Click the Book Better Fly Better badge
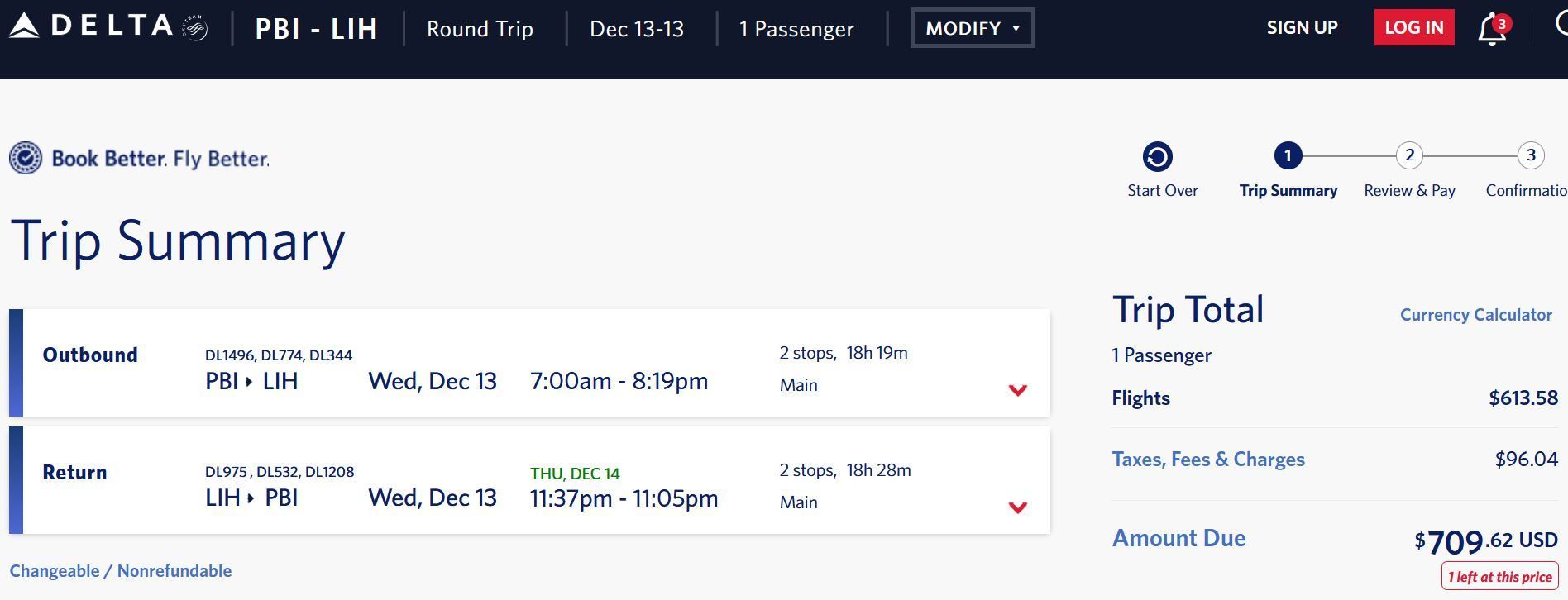 click(140, 158)
